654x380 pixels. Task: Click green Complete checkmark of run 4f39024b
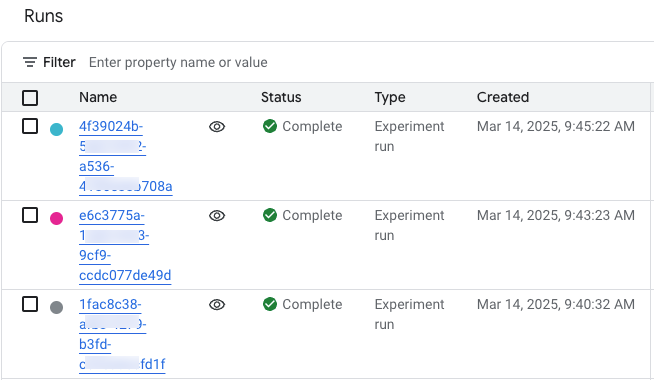coord(270,126)
